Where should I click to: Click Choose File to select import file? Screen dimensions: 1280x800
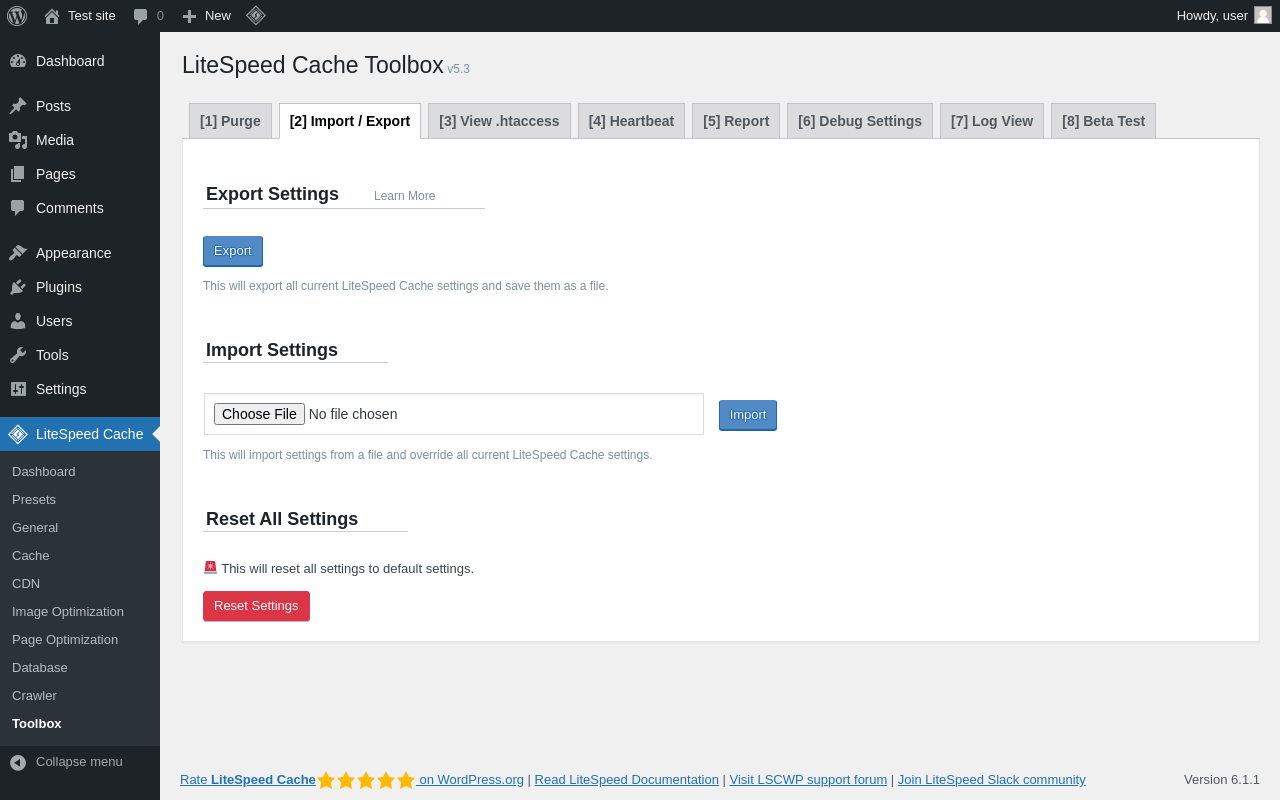coord(259,414)
